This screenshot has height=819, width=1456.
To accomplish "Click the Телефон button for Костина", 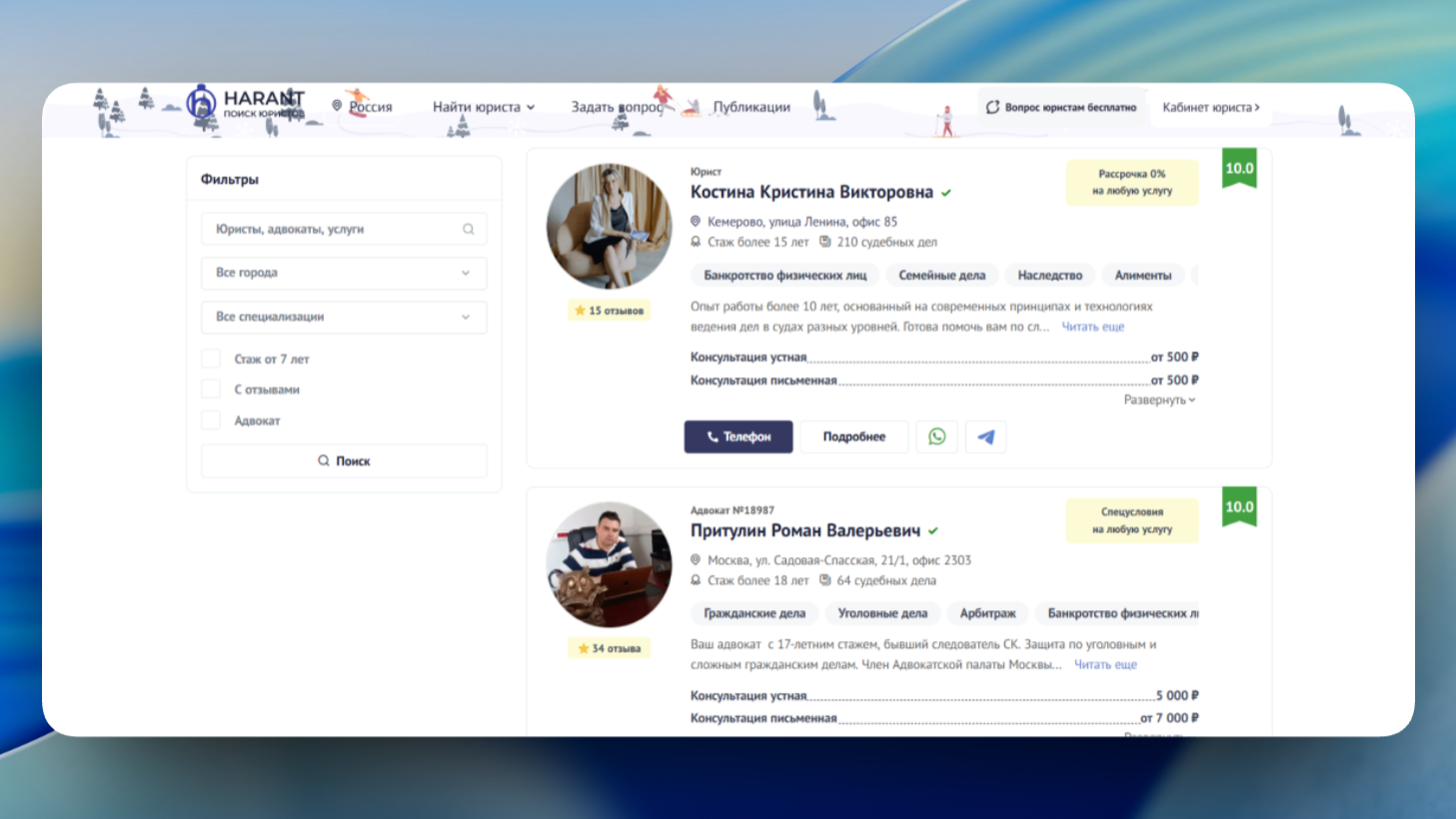I will [x=738, y=436].
